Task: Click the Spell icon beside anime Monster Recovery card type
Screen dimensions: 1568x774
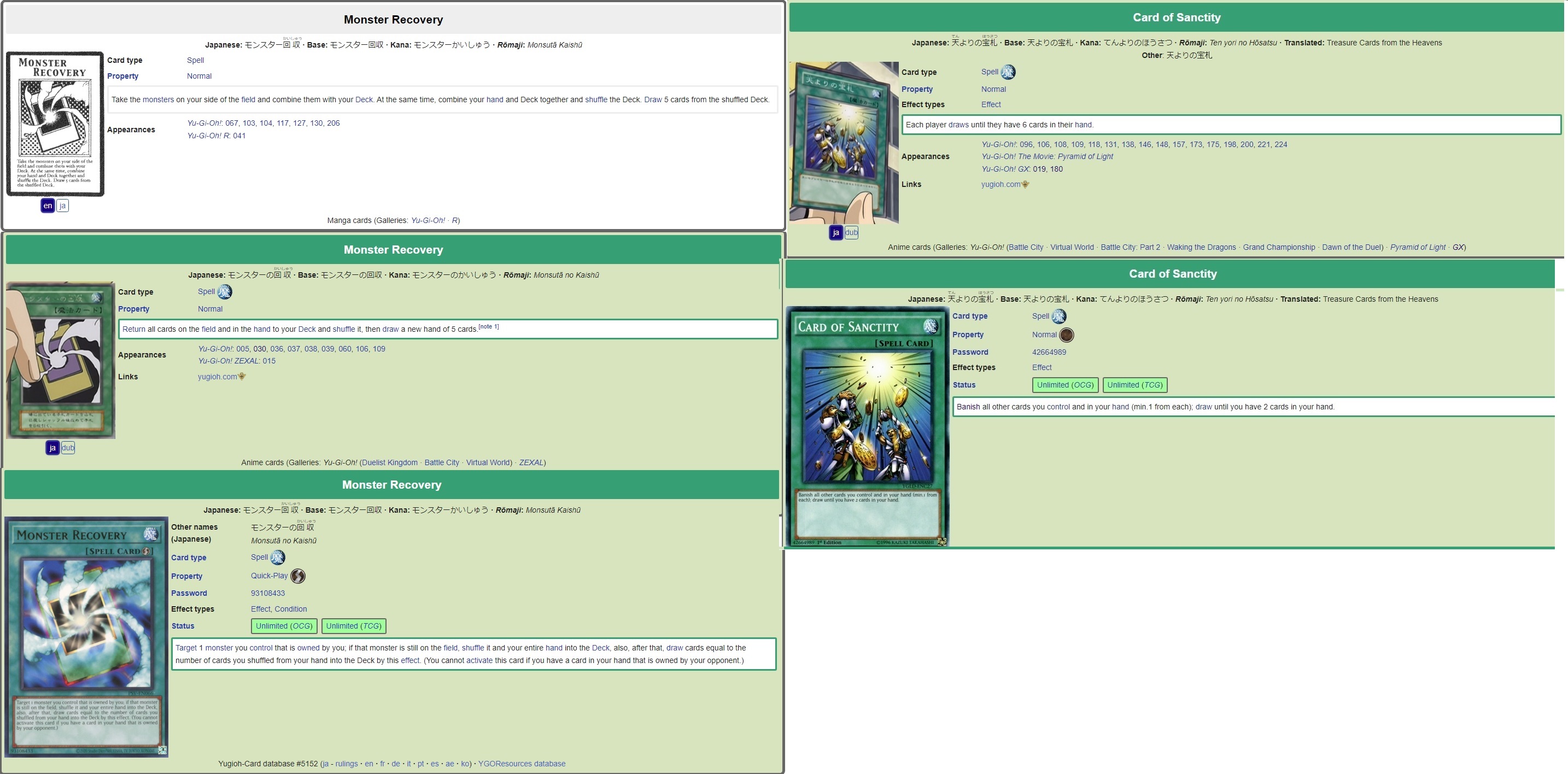Action: pos(225,292)
